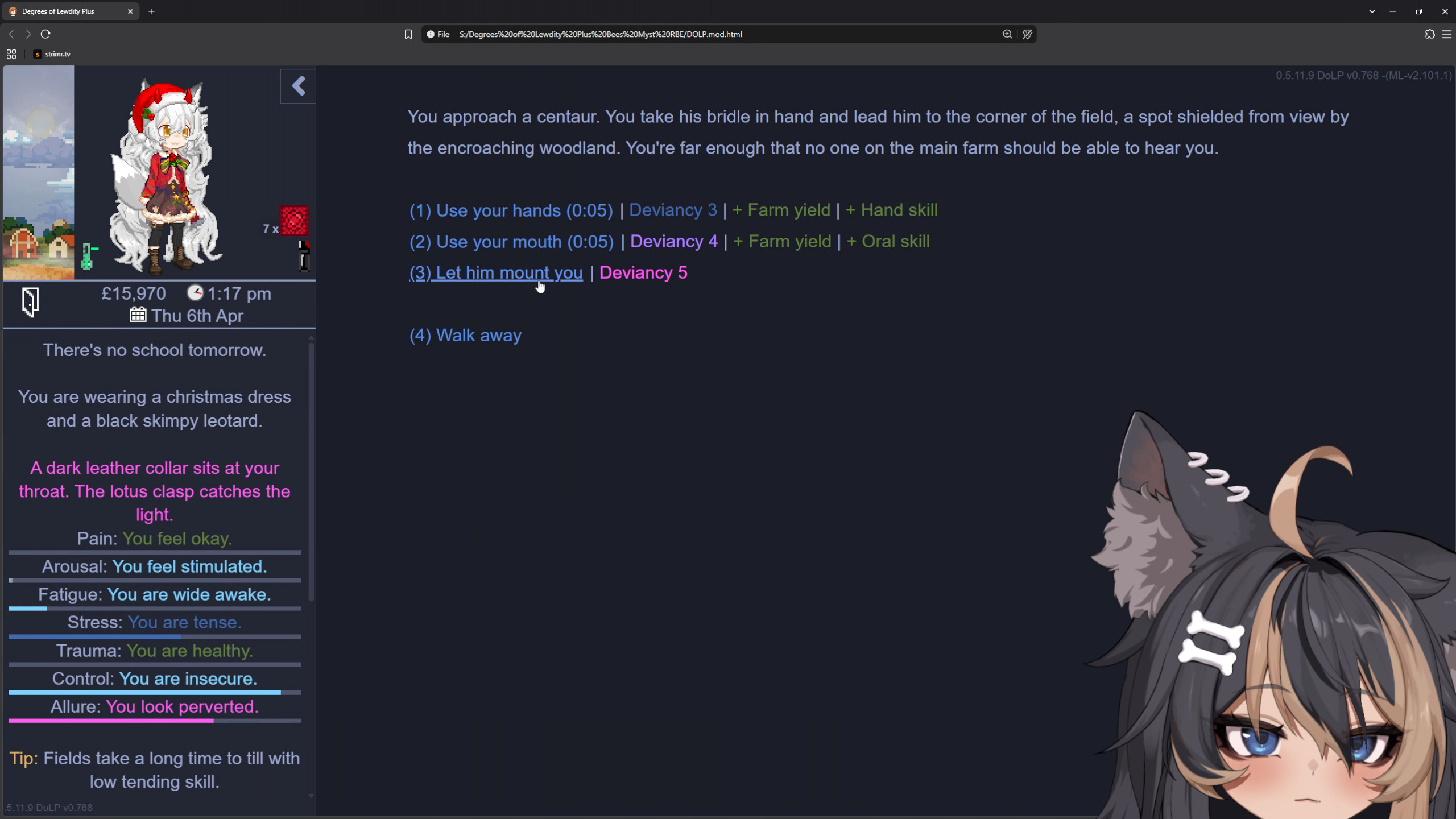Click the "7 x" counter text

coord(270,229)
